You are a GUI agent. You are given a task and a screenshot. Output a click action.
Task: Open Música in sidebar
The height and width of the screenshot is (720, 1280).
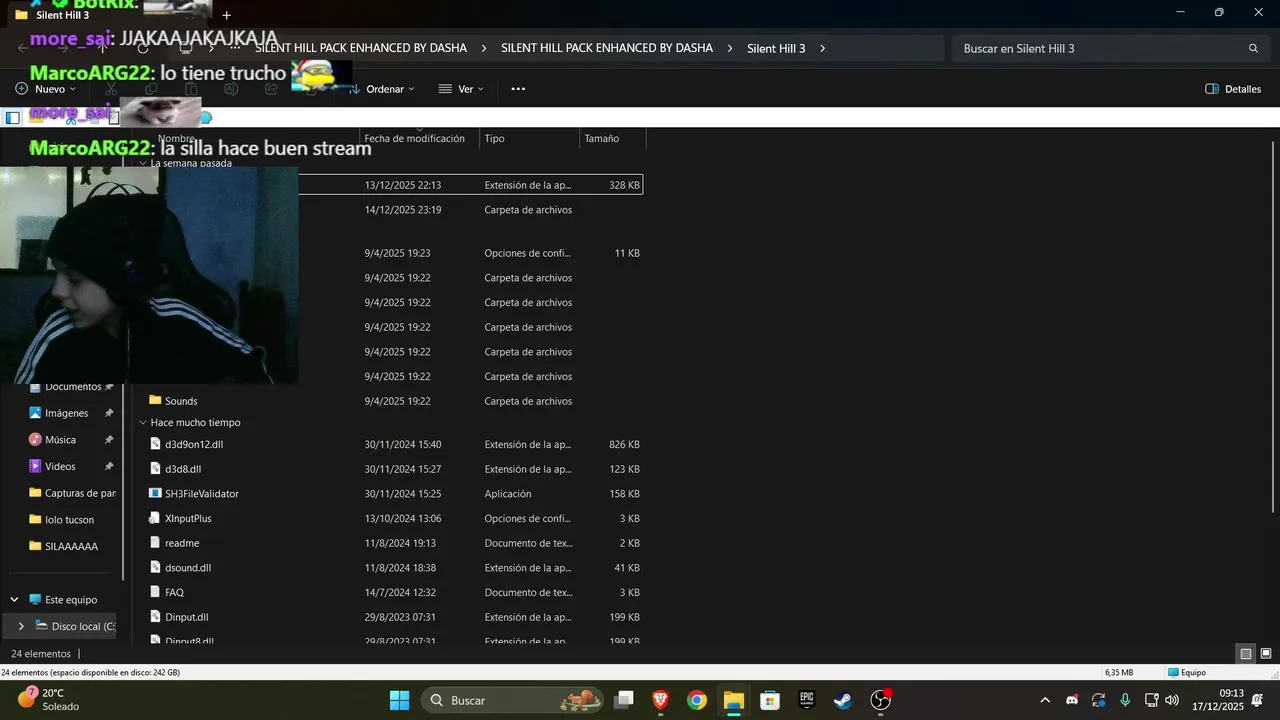60,440
